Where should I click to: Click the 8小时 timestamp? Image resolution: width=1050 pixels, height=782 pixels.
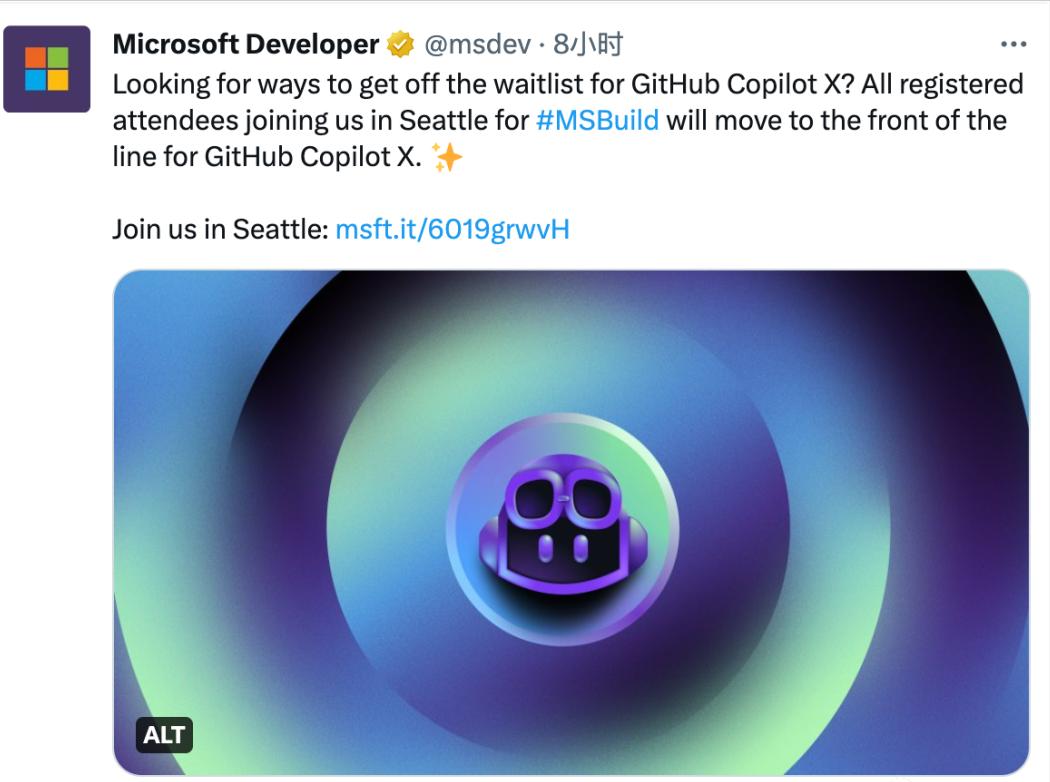(x=588, y=45)
